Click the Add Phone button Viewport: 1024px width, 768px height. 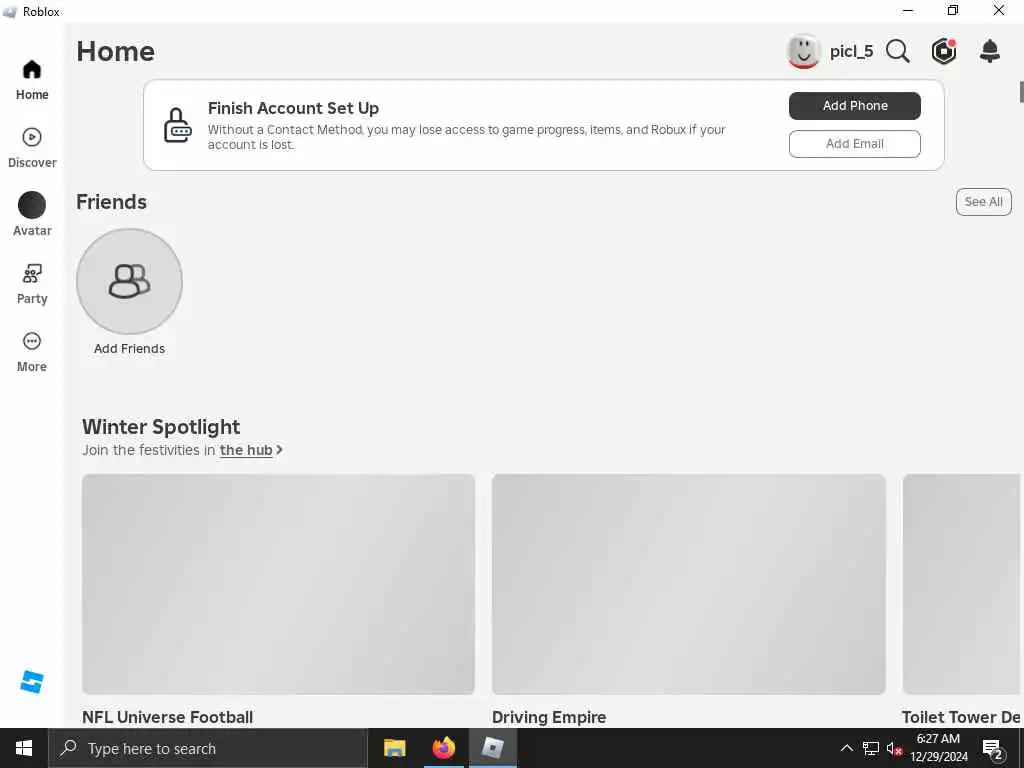point(855,106)
